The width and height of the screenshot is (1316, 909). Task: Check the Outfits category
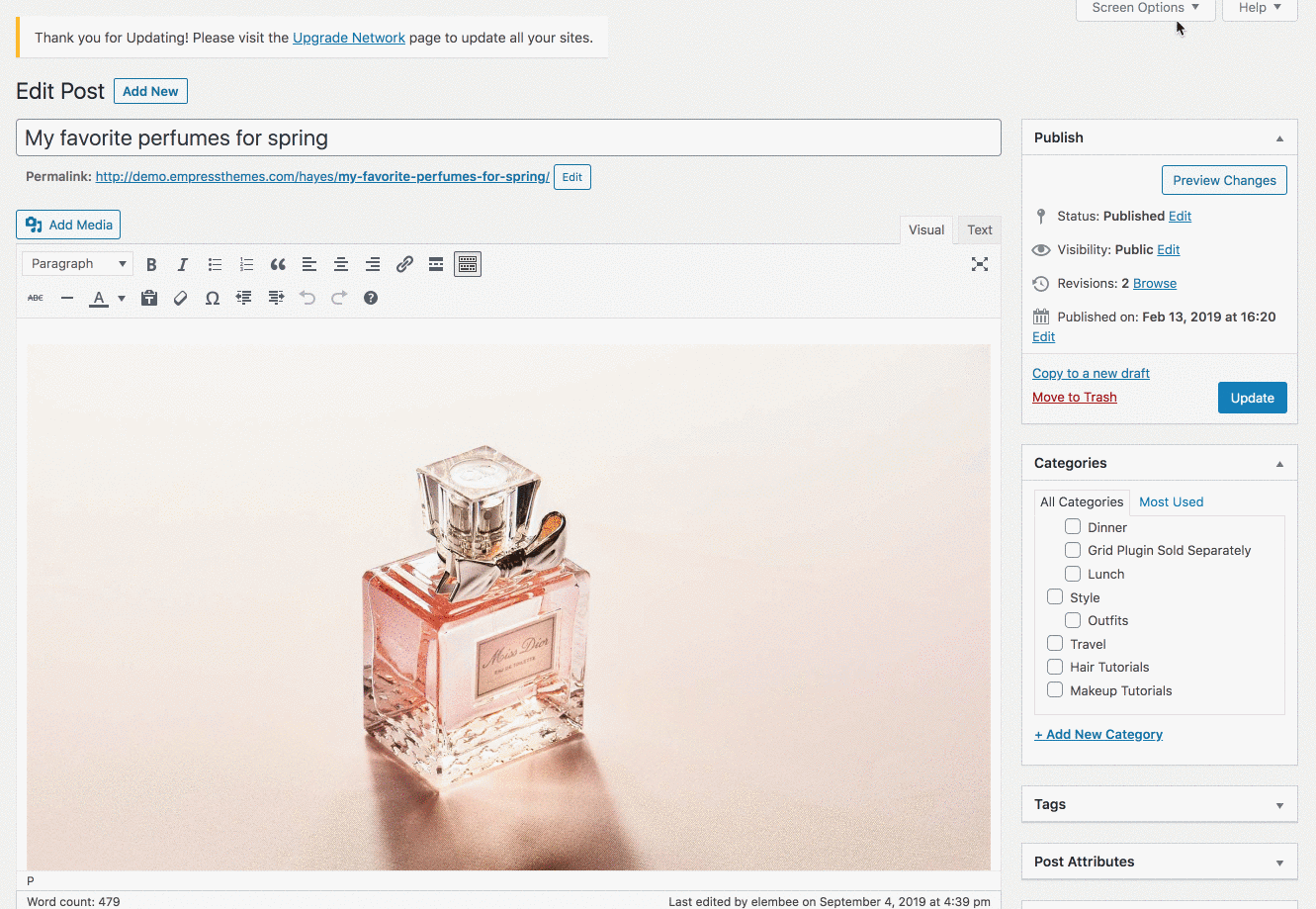[1073, 620]
